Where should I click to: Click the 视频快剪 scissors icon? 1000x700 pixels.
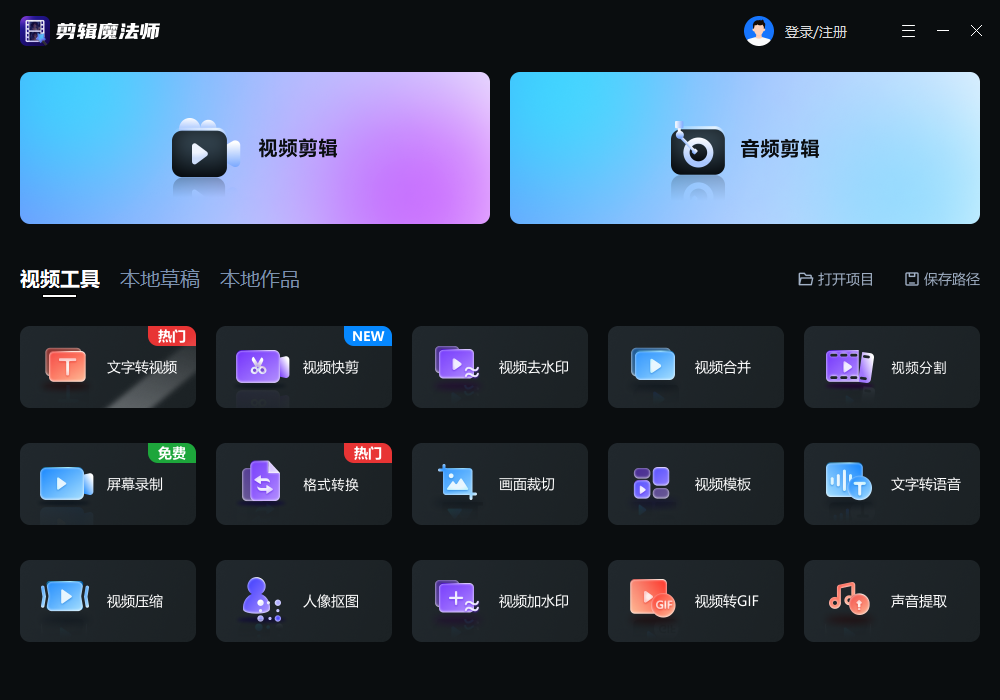(x=262, y=367)
